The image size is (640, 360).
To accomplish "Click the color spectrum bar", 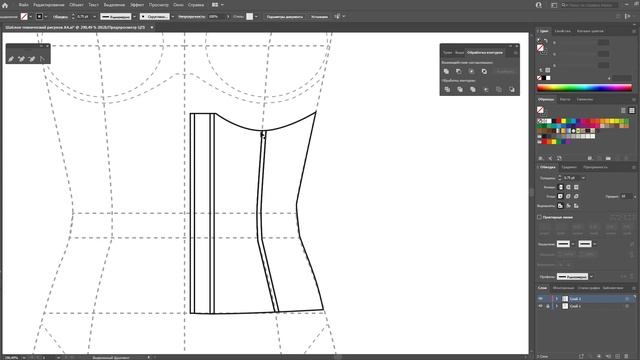I will coord(584,87).
